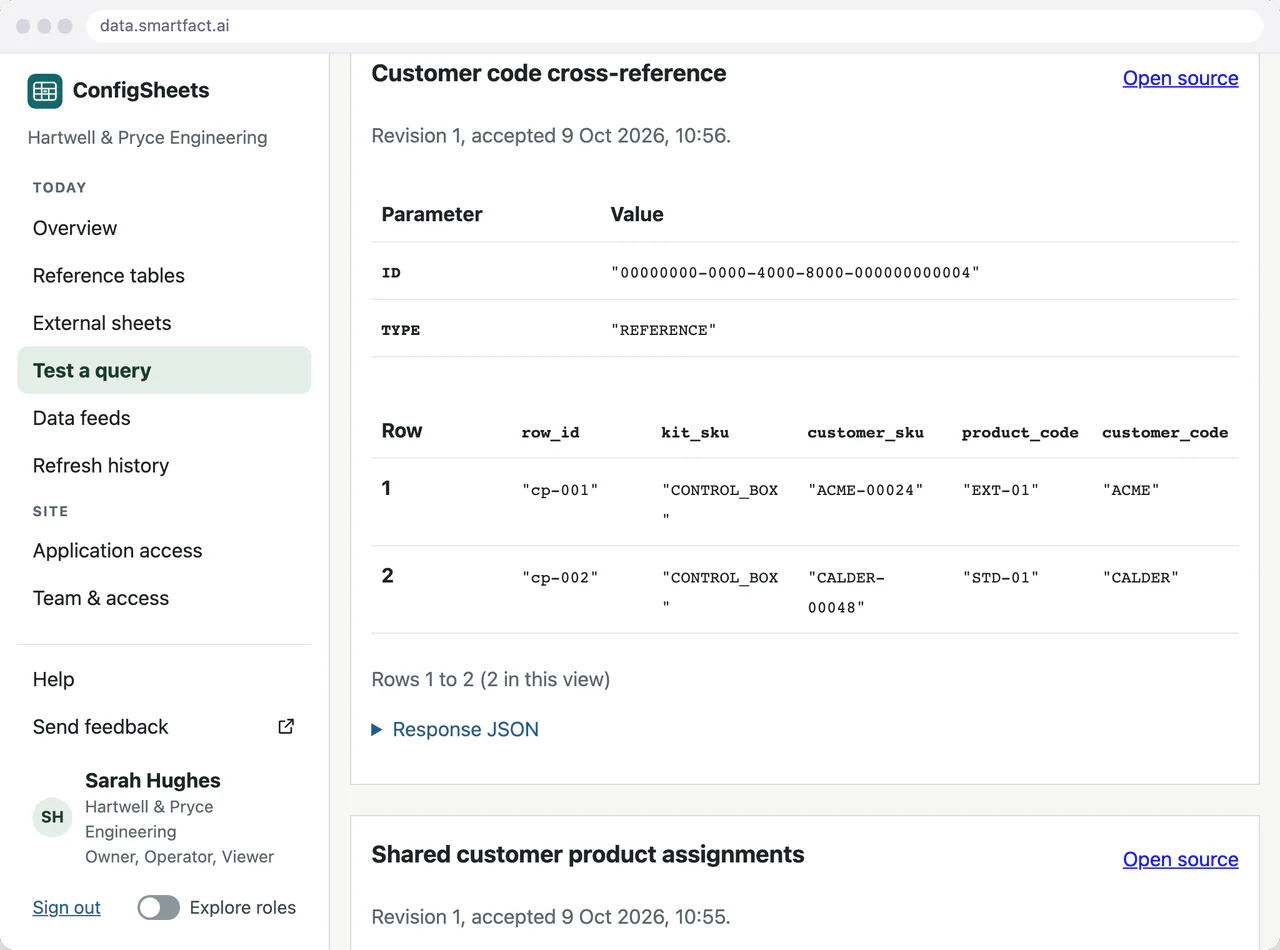Screen dimensions: 1280x950
Task: Open the Help page
Action: (x=164, y=679)
